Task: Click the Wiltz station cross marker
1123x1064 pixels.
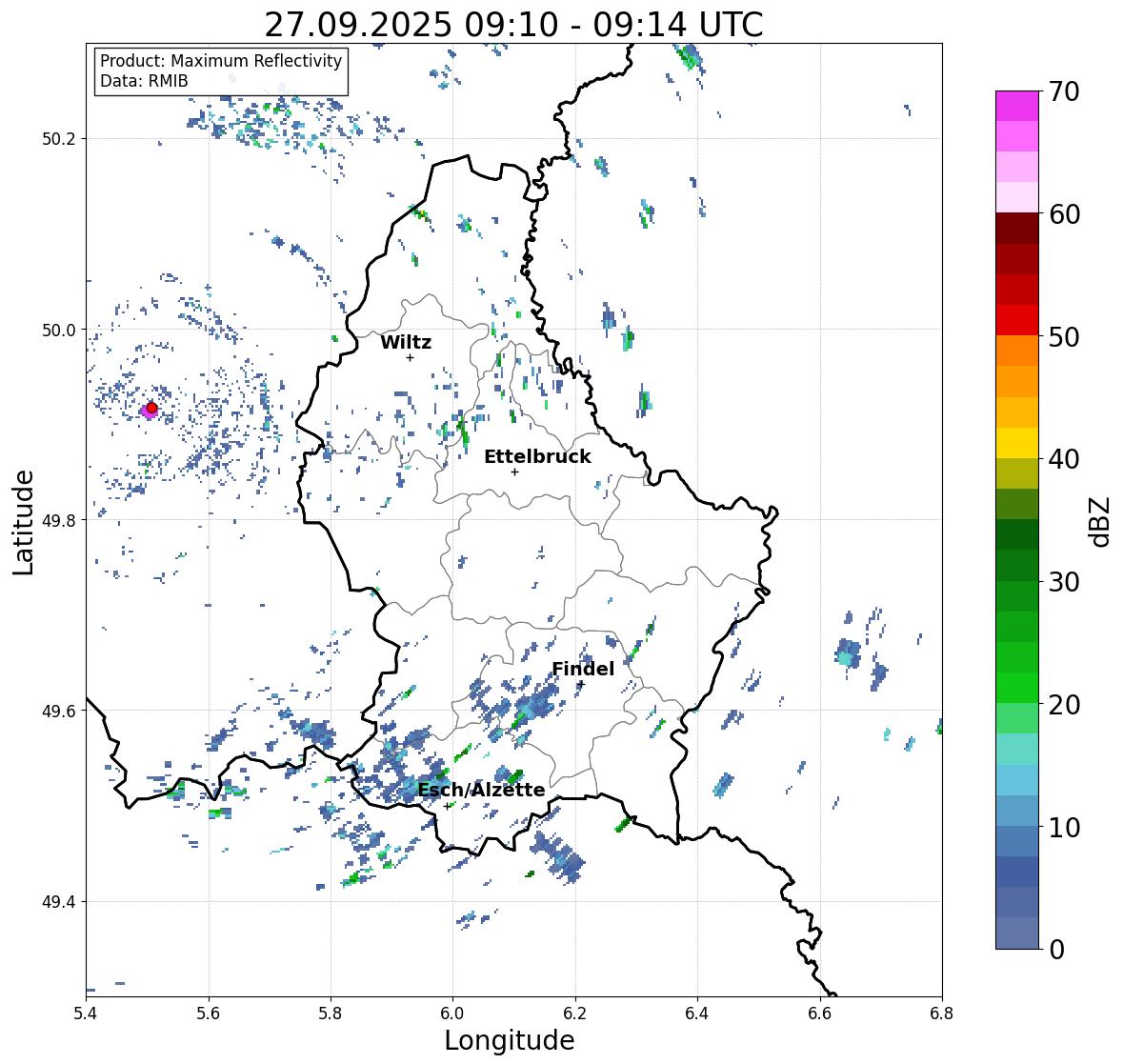Action: 410,357
